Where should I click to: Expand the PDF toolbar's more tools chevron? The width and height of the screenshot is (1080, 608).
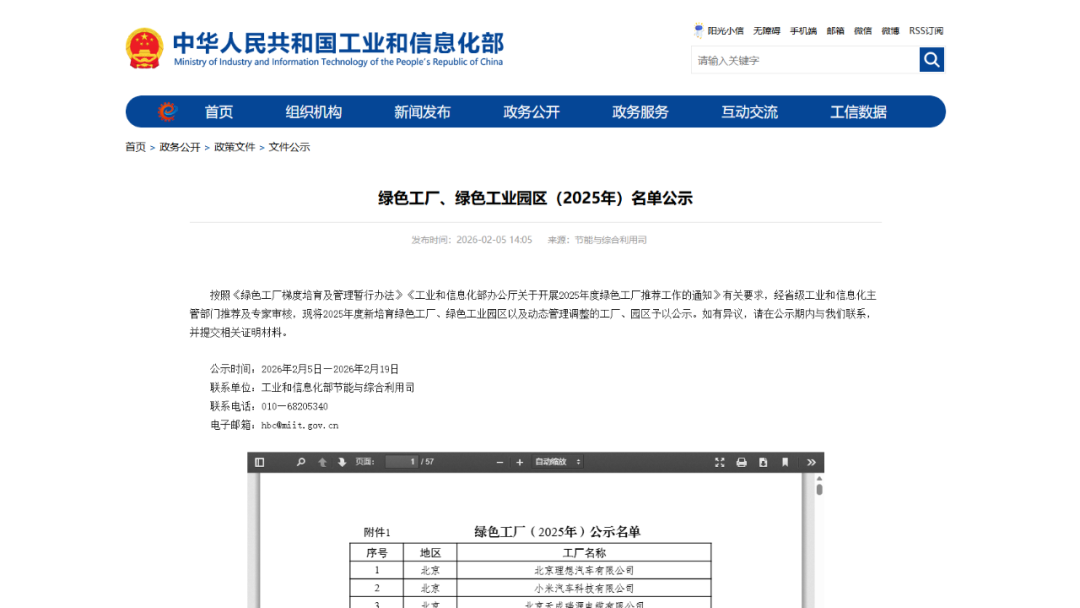811,462
